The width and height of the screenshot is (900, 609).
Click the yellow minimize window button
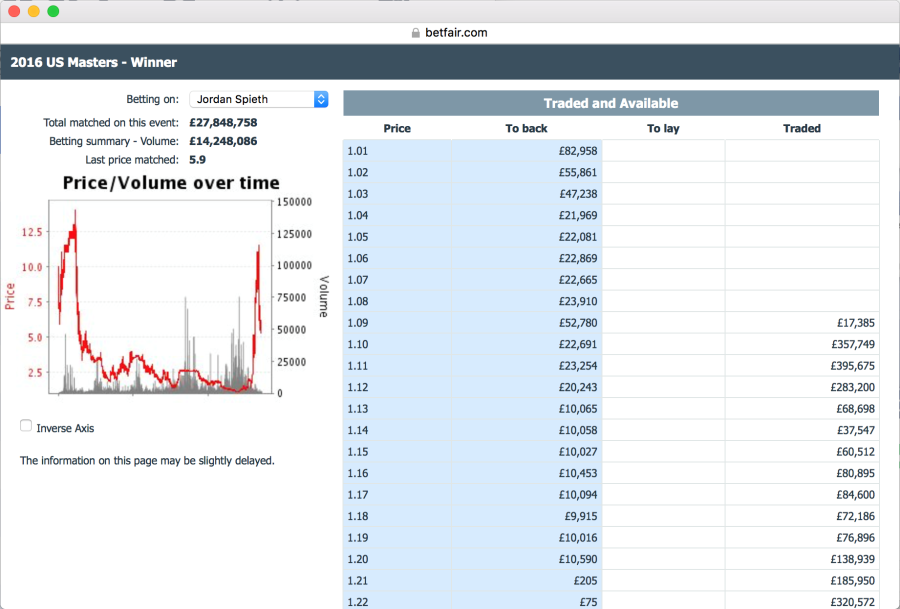click(x=34, y=11)
